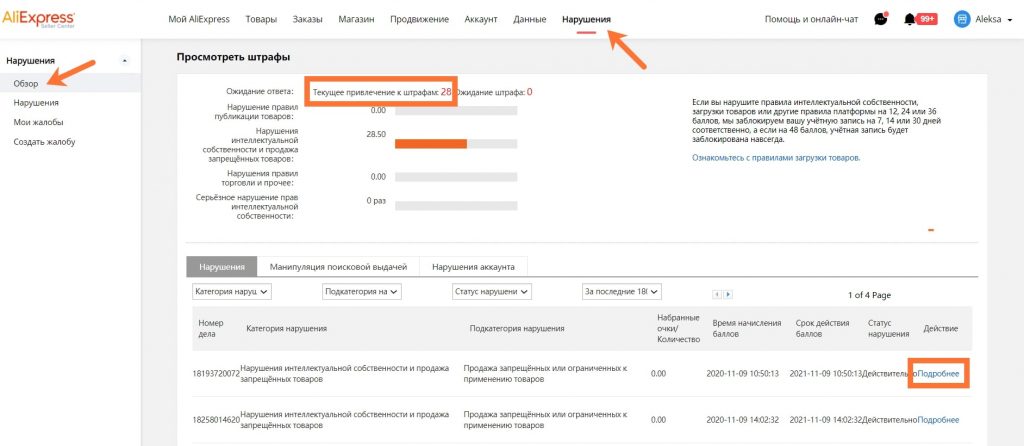Image resolution: width=1024 pixels, height=446 pixels.
Task: Click Подробнее for case 18258014620
Action: [x=938, y=420]
